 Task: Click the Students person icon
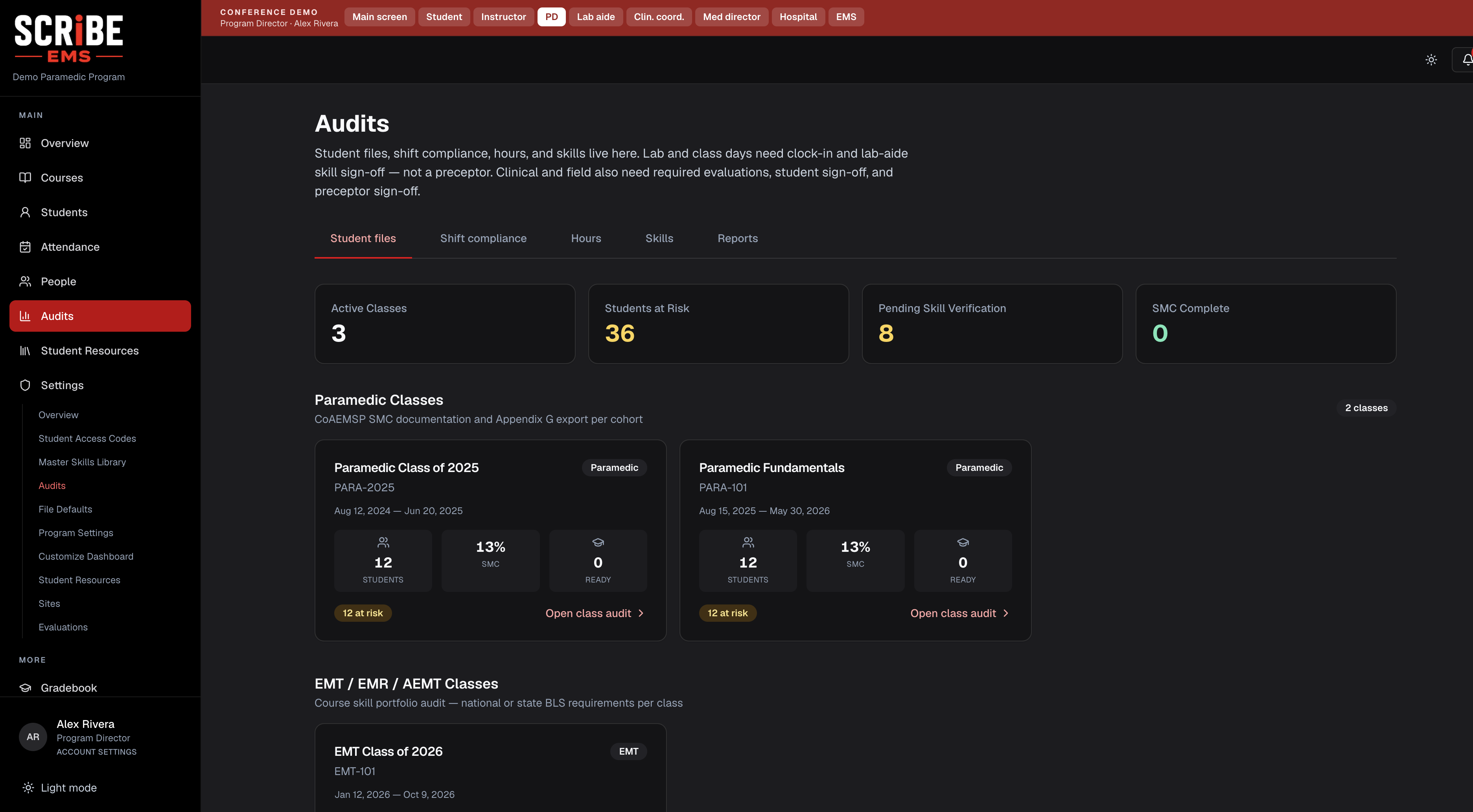tap(25, 212)
